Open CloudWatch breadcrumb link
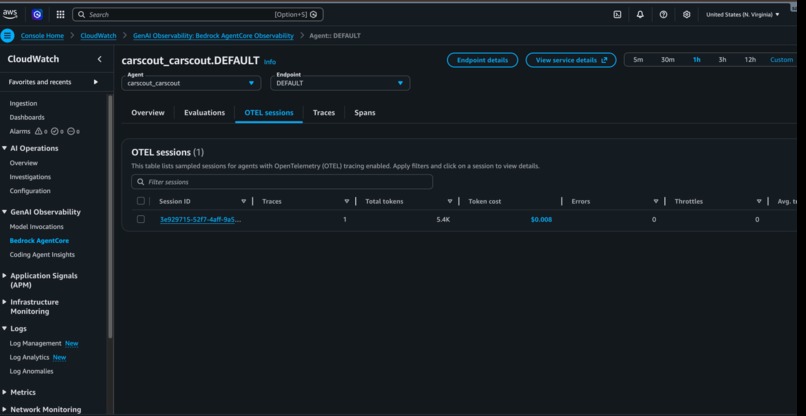This screenshot has width=806, height=416. coord(98,36)
